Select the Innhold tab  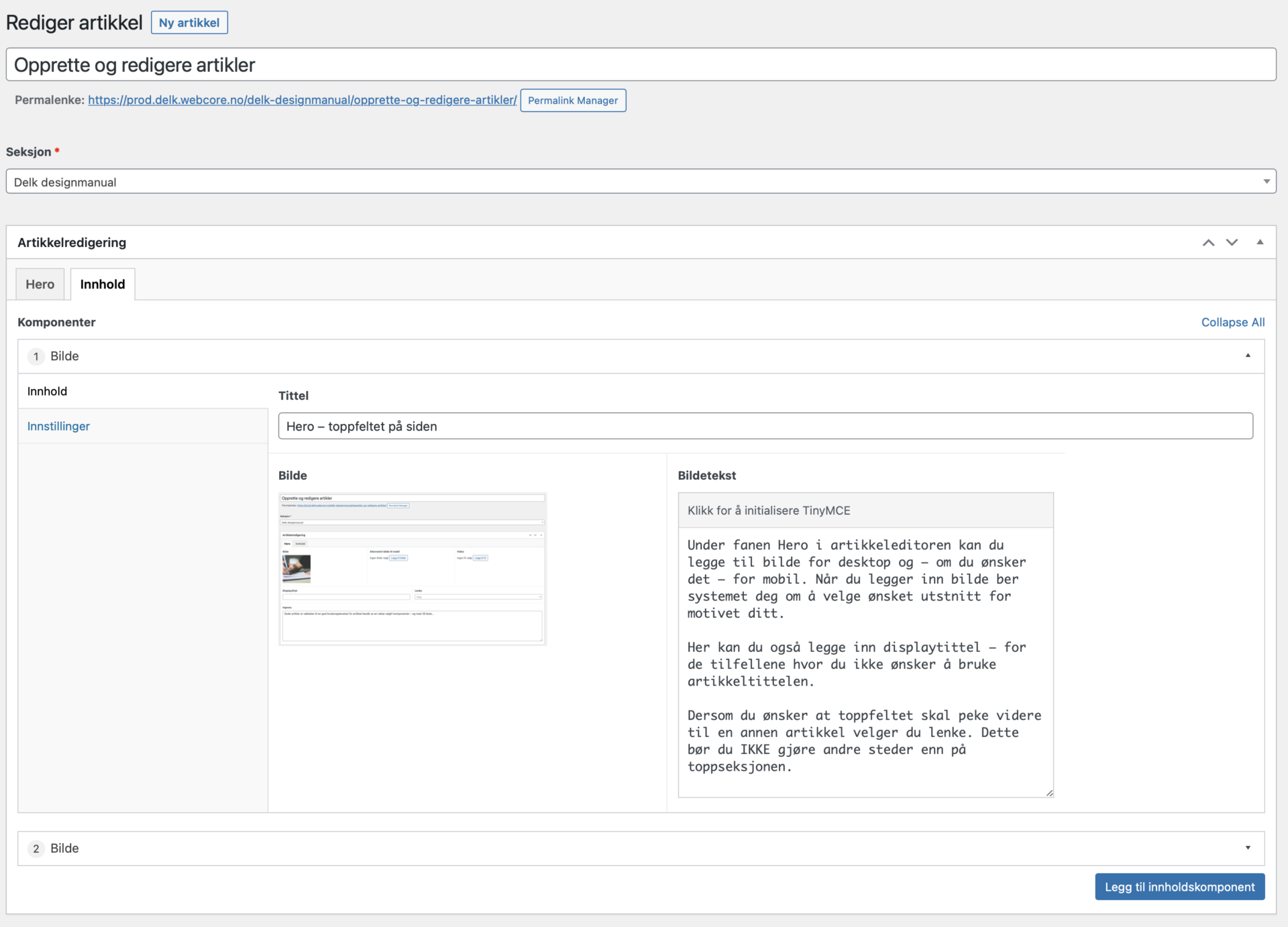click(103, 284)
